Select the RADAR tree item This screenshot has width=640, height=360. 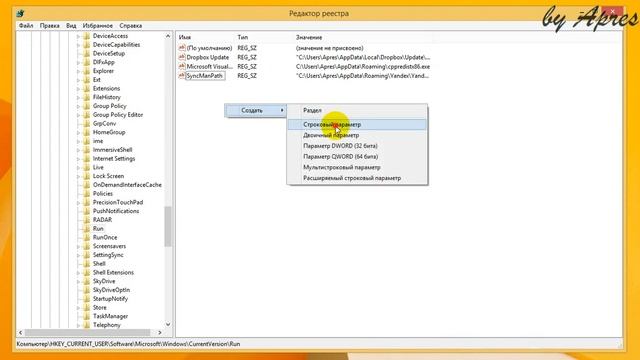(102, 220)
